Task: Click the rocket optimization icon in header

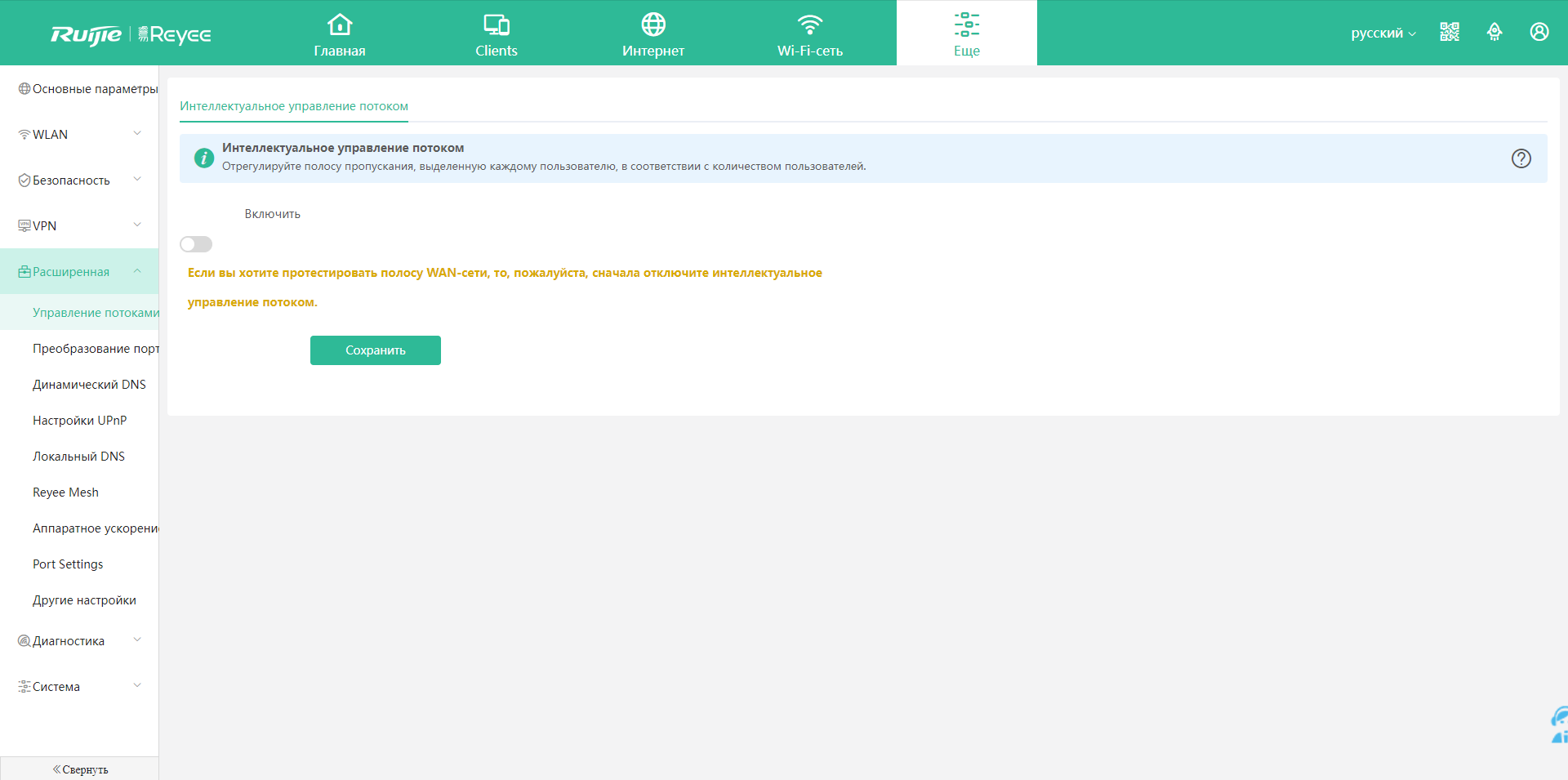Action: [1494, 32]
